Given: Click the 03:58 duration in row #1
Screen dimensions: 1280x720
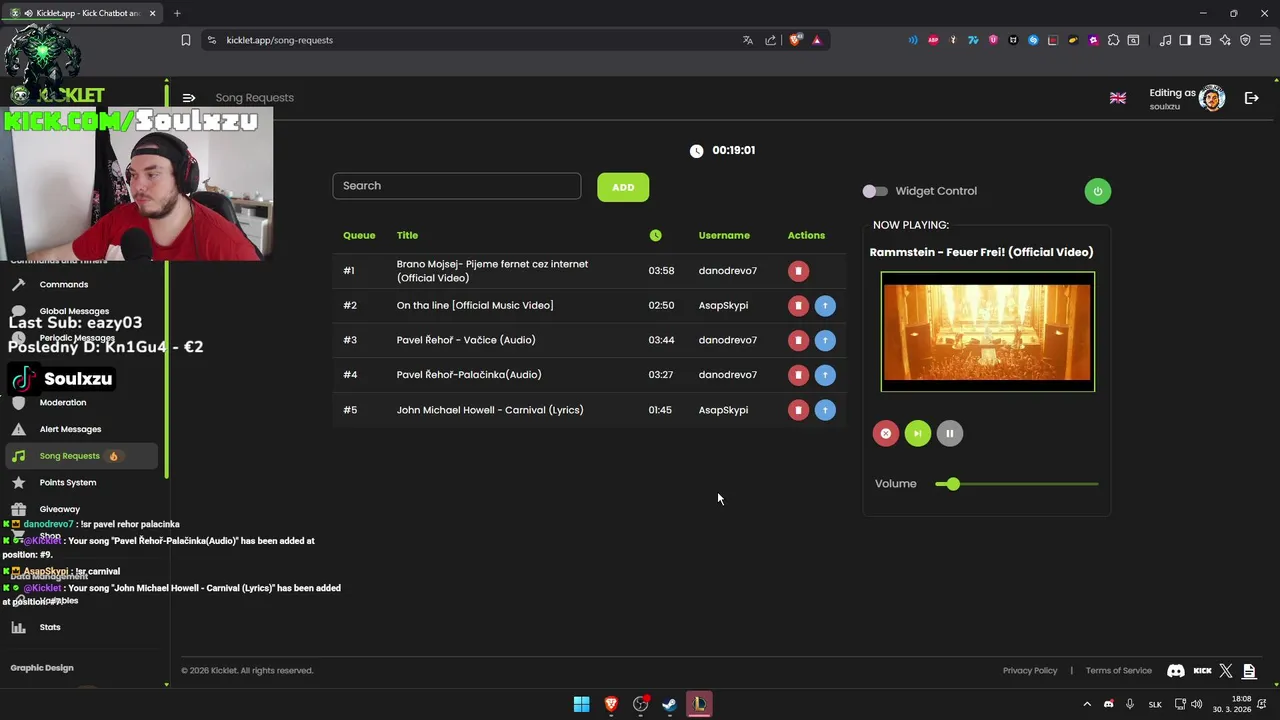Looking at the screenshot, I should [x=661, y=271].
